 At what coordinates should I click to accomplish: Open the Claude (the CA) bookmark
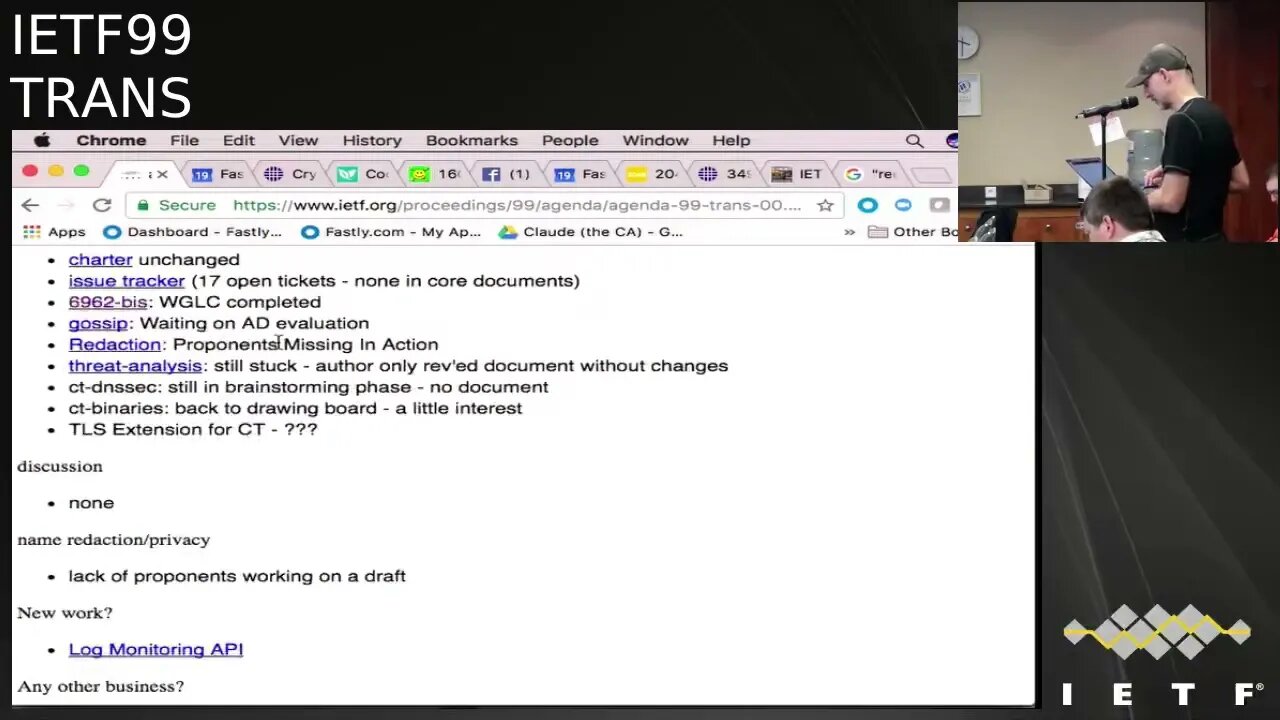point(591,232)
